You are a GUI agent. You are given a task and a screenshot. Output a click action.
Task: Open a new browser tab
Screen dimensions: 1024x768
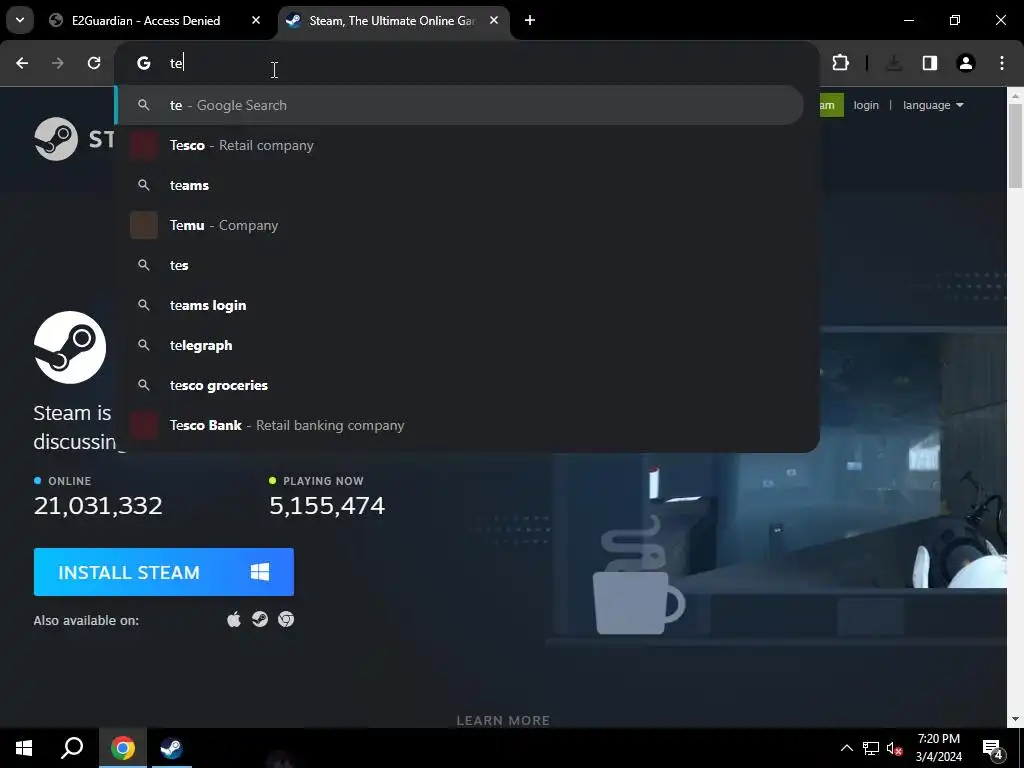click(x=530, y=21)
